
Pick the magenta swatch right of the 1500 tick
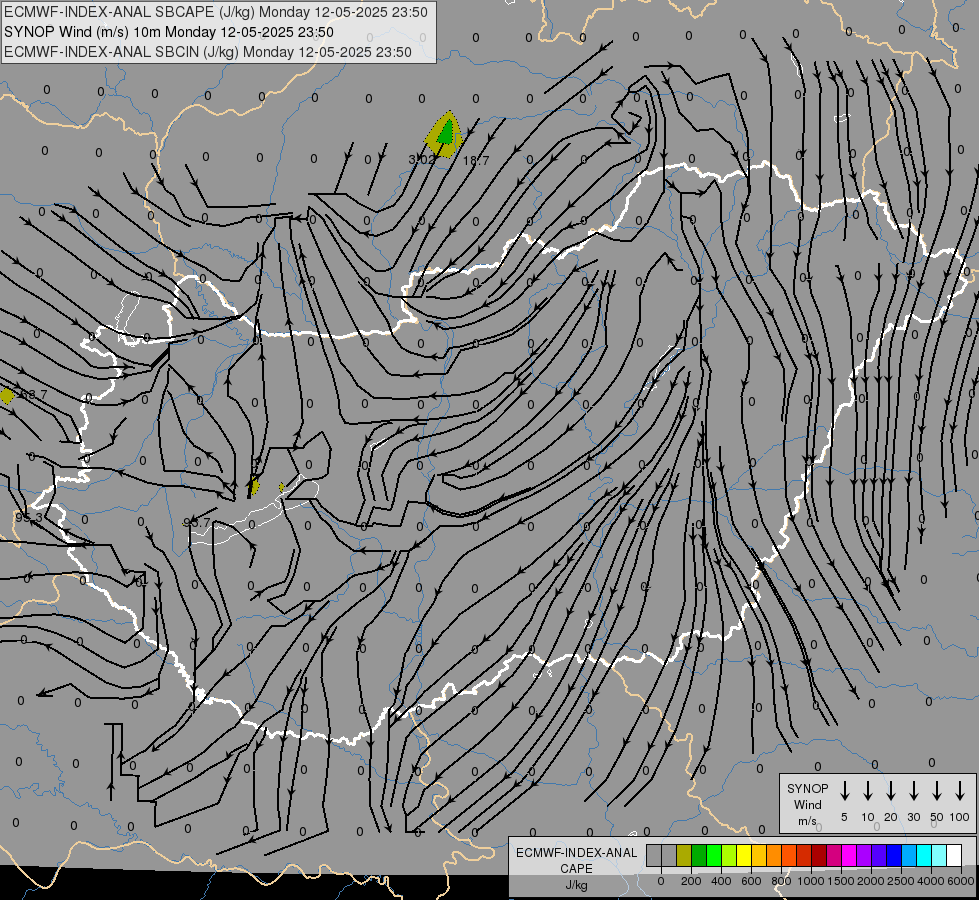tap(849, 856)
